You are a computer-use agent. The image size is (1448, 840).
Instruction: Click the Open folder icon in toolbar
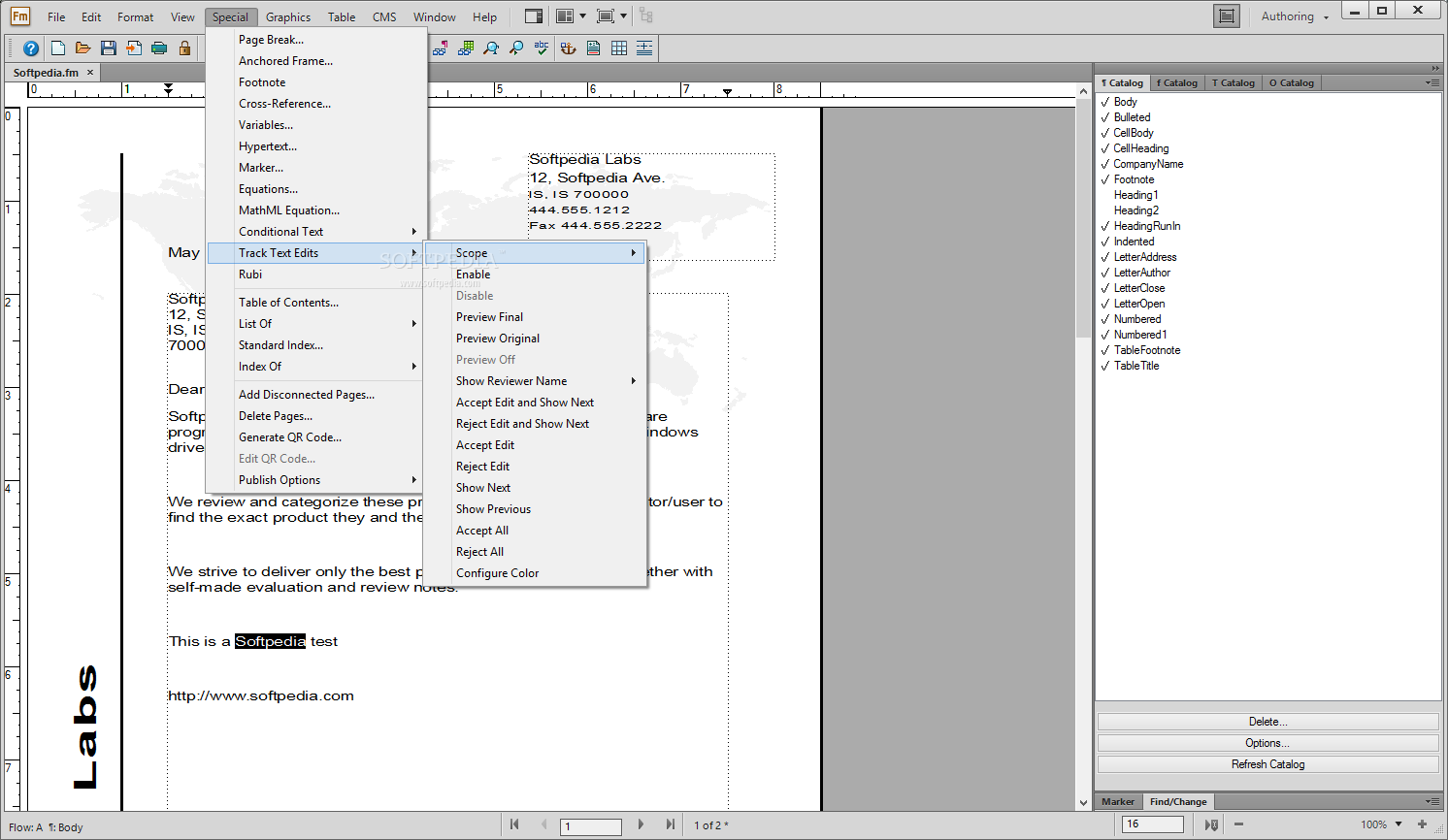[83, 48]
